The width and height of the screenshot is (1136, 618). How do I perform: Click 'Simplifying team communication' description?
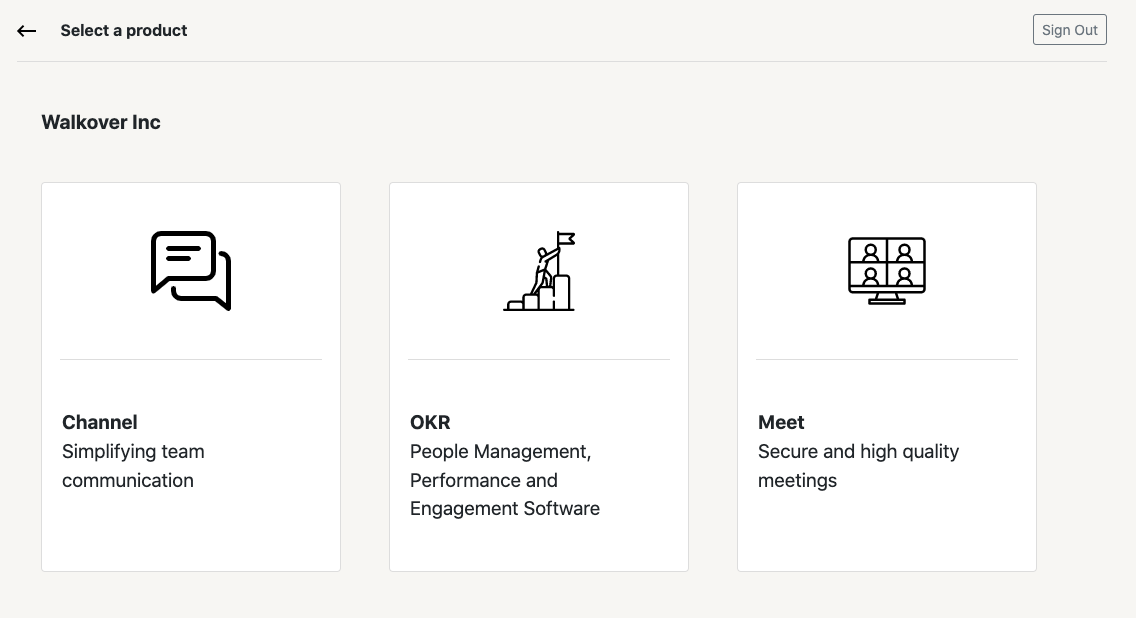(x=133, y=466)
